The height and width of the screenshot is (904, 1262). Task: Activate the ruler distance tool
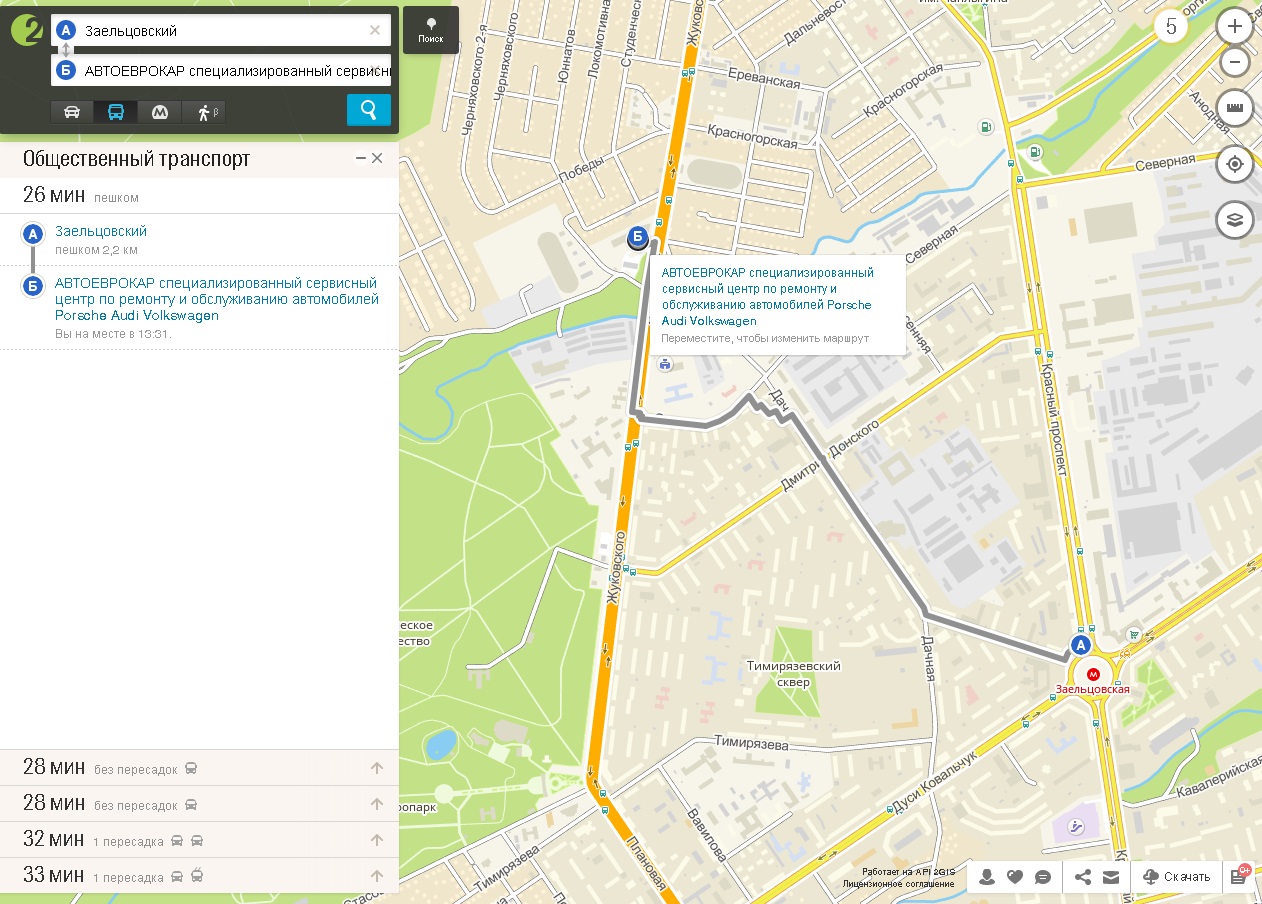pyautogui.click(x=1235, y=108)
